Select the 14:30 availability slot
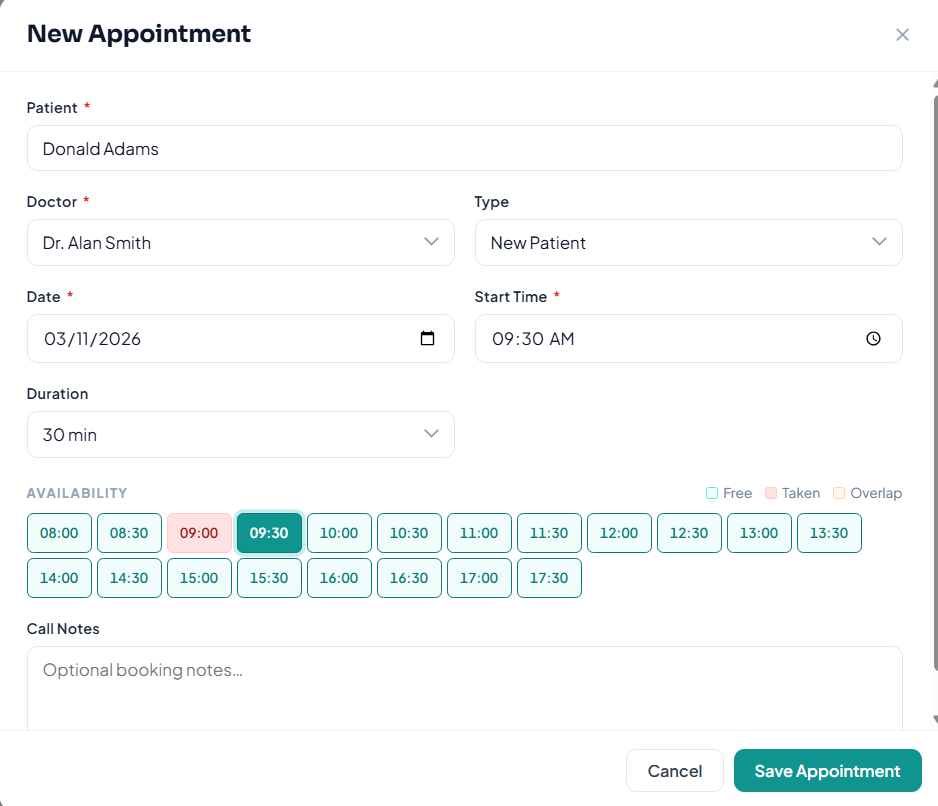This screenshot has height=806, width=938. pos(129,578)
